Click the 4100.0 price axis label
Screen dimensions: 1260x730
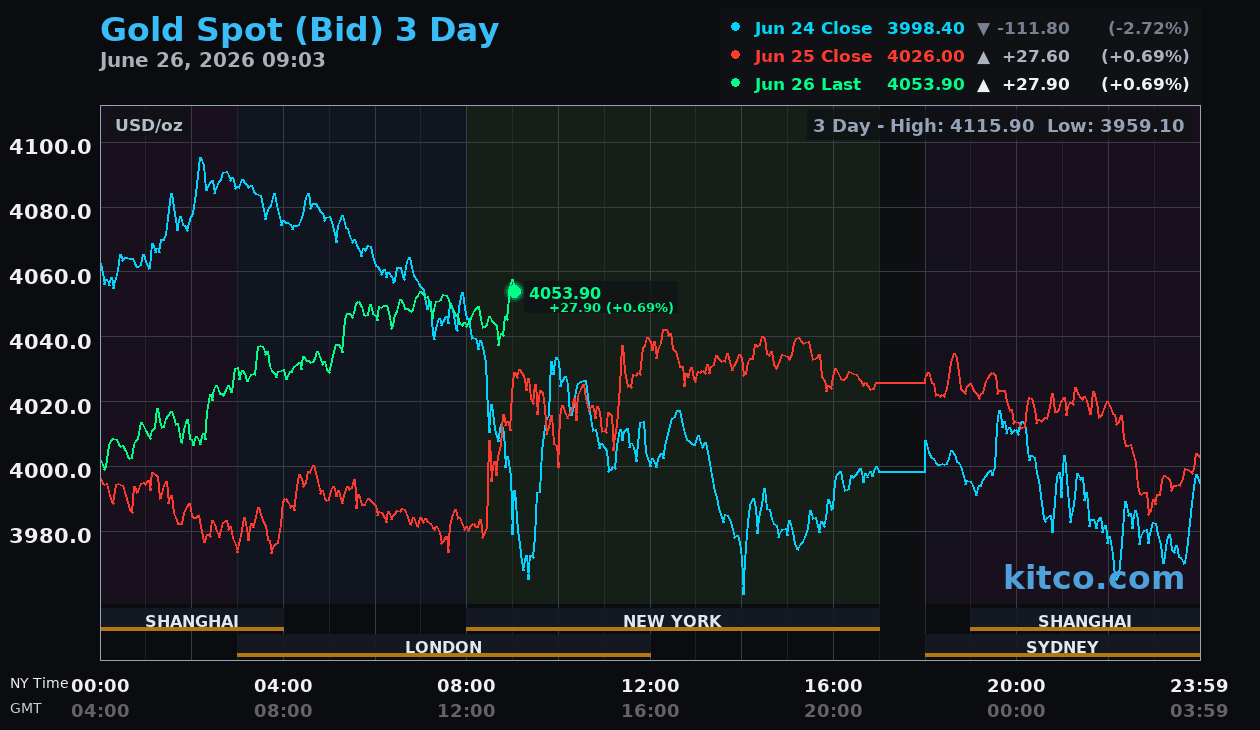click(50, 146)
